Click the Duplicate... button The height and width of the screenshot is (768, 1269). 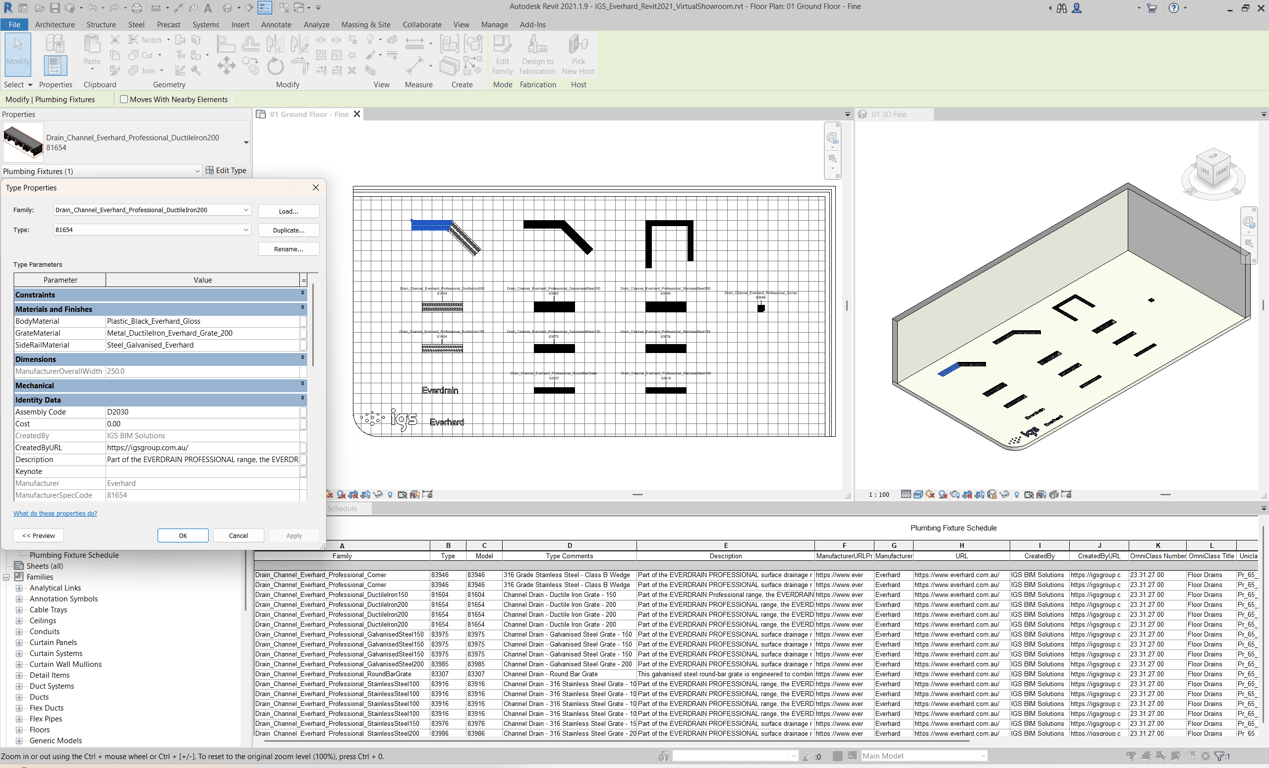[x=288, y=230]
